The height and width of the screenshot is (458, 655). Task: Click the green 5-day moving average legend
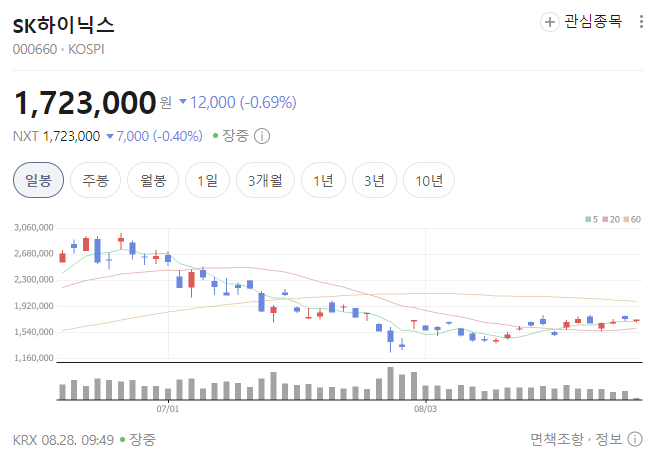click(592, 219)
